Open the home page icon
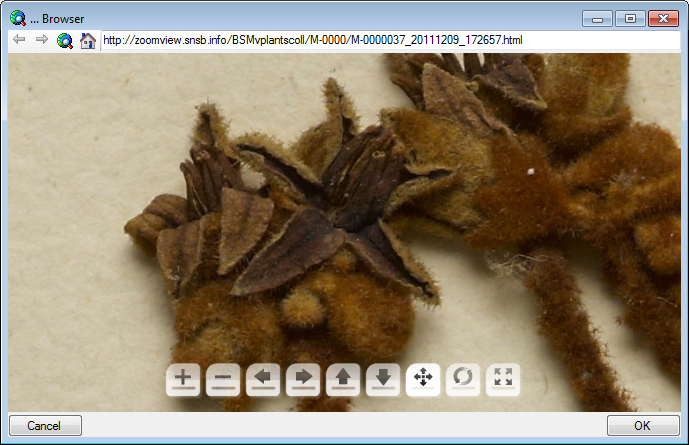Image resolution: width=689 pixels, height=445 pixels. (88, 41)
